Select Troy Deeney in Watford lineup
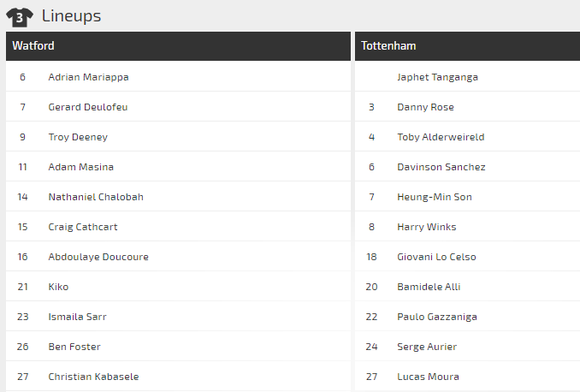The width and height of the screenshot is (580, 392). [x=78, y=137]
